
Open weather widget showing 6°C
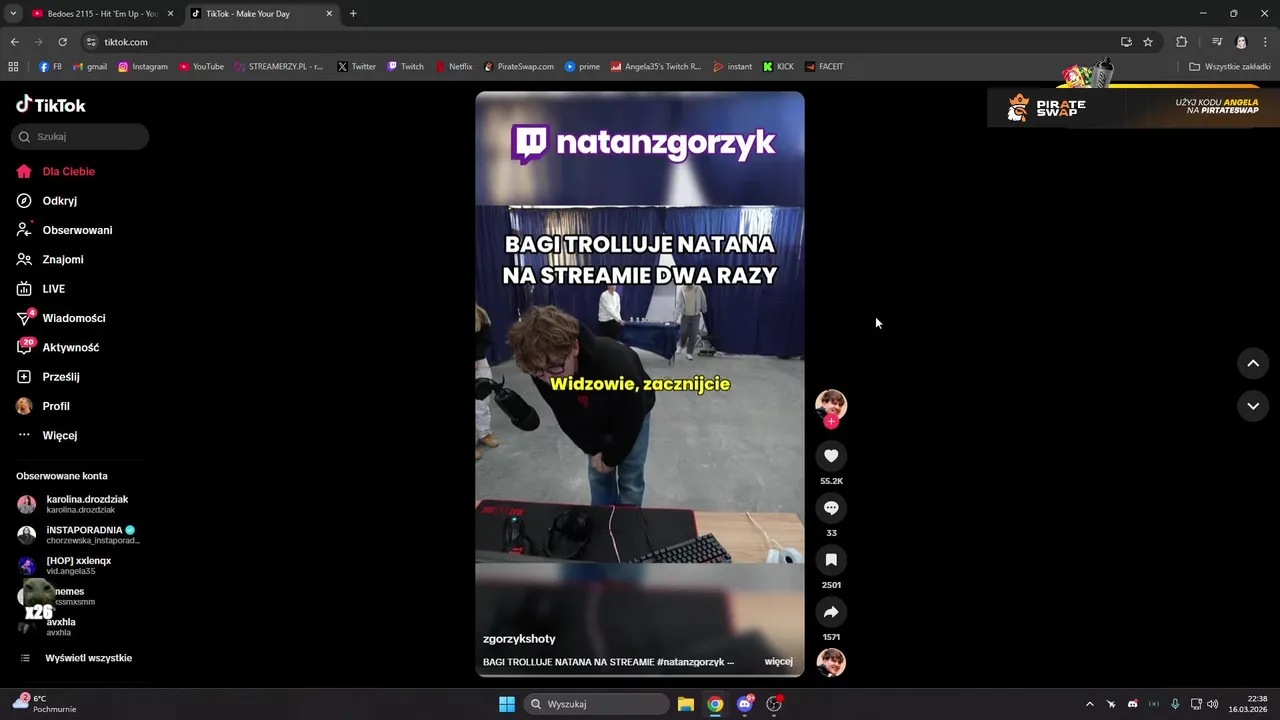(x=45, y=704)
